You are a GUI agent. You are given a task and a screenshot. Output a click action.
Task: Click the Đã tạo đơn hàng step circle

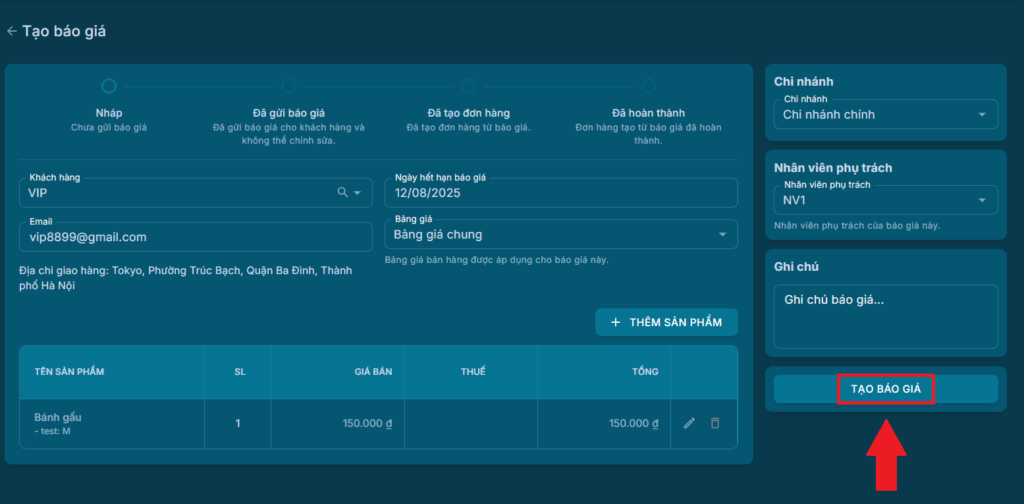pos(468,87)
